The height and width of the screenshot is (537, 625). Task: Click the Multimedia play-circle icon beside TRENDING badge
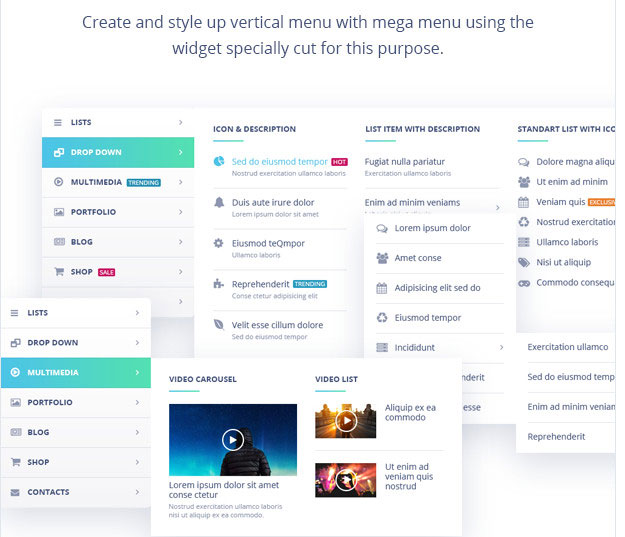(x=58, y=182)
